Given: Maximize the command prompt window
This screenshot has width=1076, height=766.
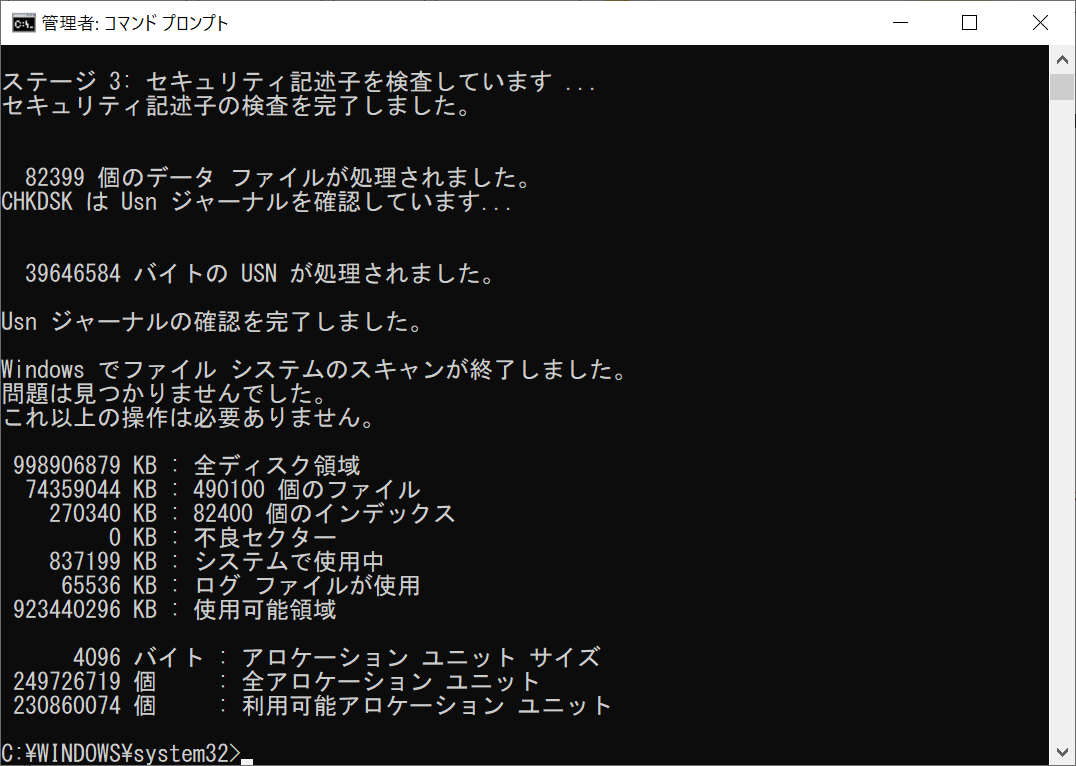Looking at the screenshot, I should click(970, 23).
